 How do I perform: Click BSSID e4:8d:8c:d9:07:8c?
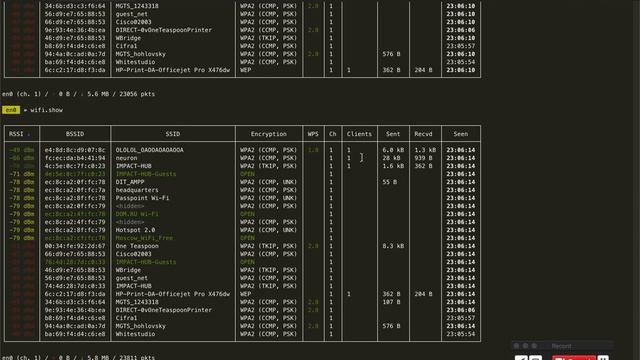pyautogui.click(x=75, y=150)
